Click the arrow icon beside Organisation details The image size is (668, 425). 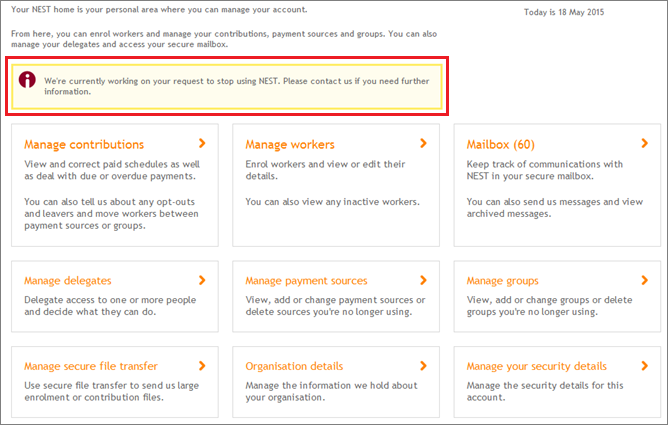click(x=423, y=366)
